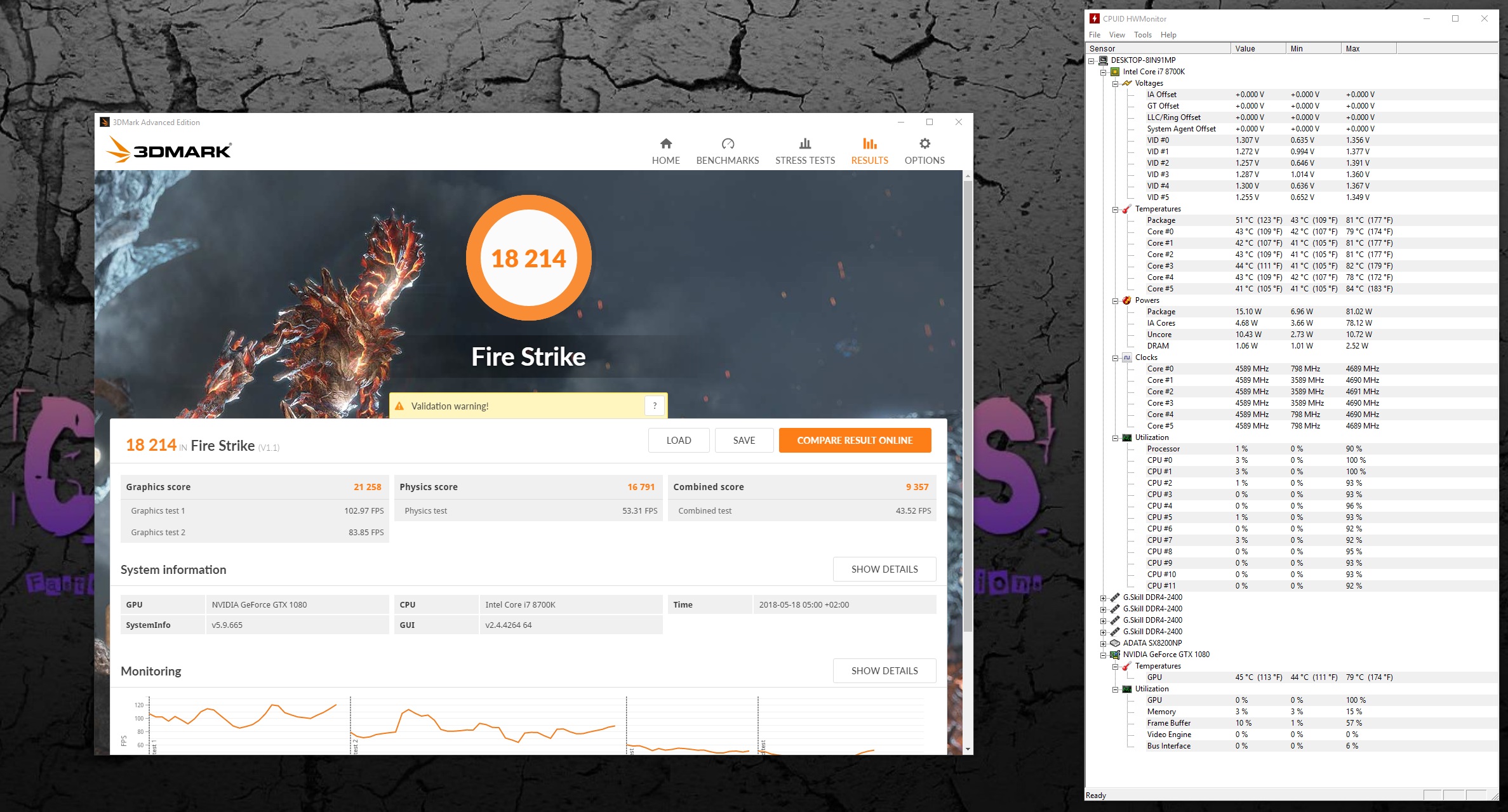Viewport: 1508px width, 812px height.
Task: Collapse the Powers group
Action: point(1116,301)
